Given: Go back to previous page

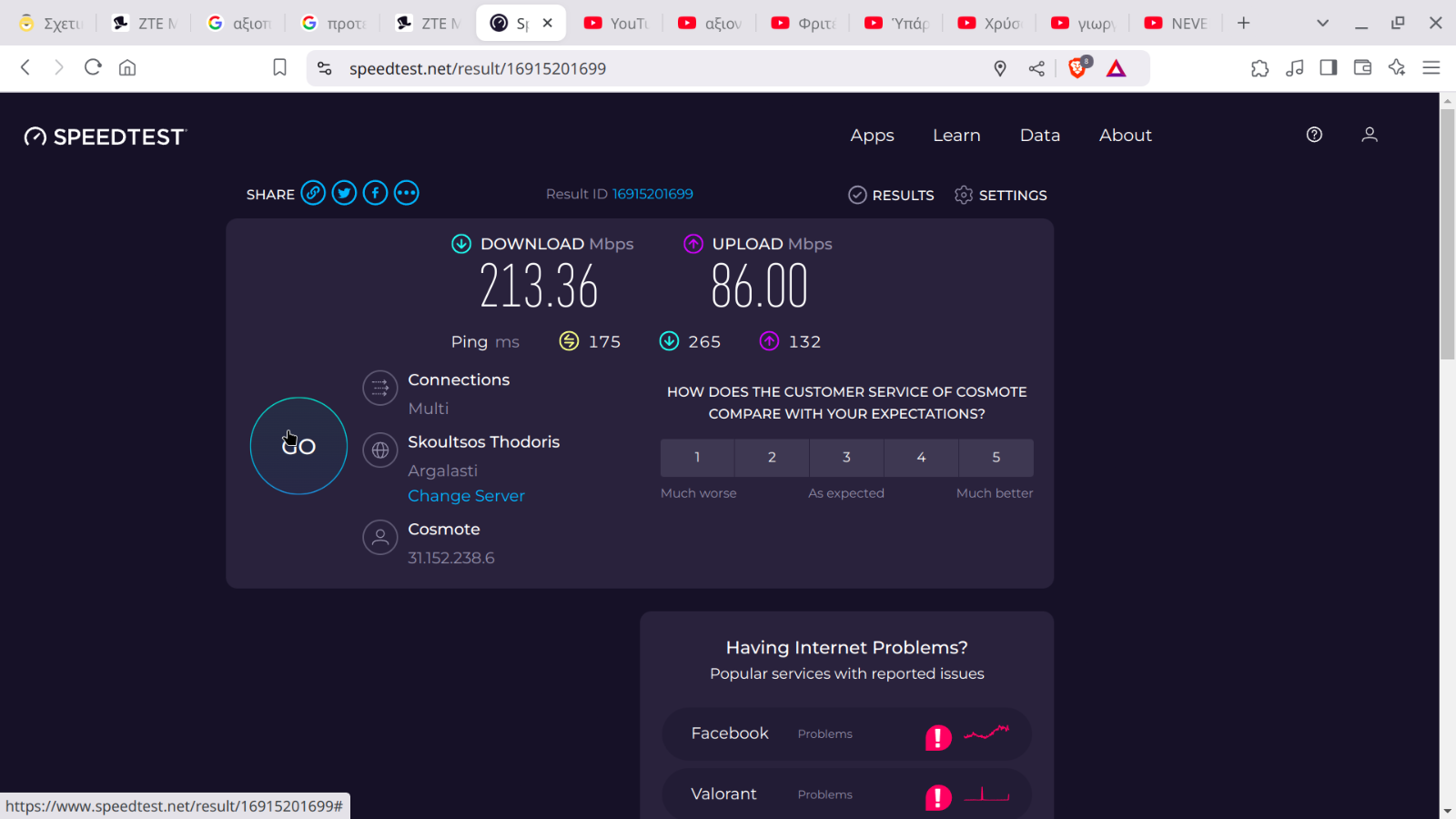Looking at the screenshot, I should point(25,67).
